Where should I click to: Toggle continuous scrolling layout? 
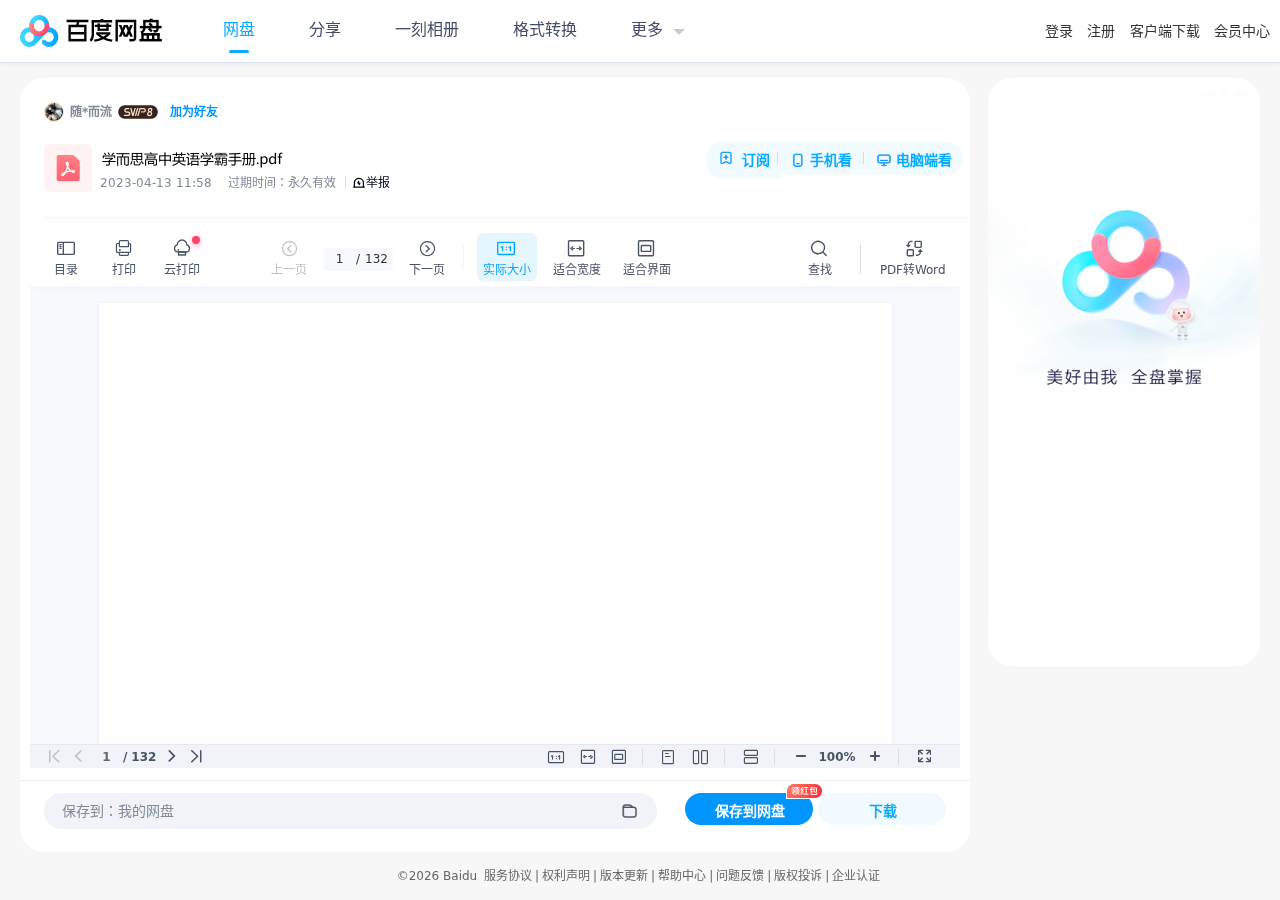[751, 757]
